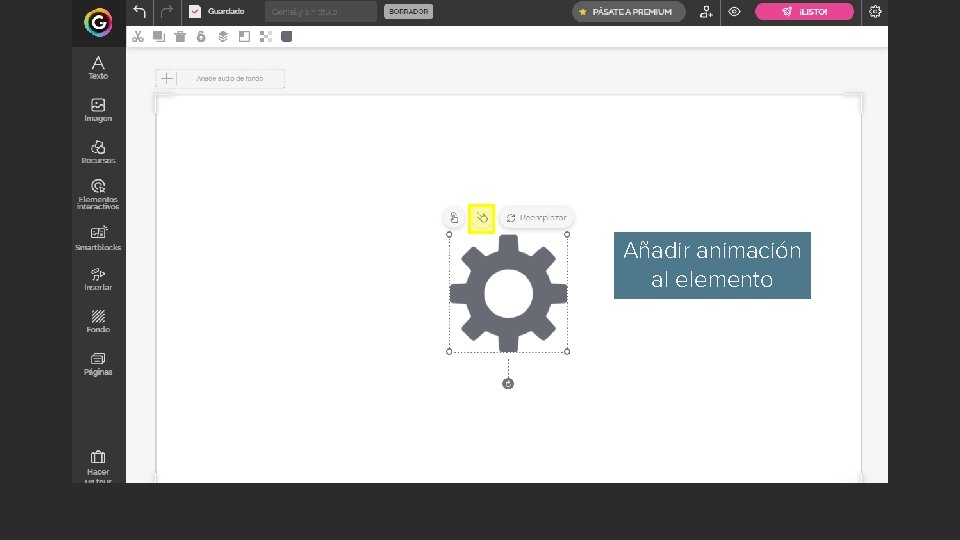Open settings gear in top bar
Screen dimensions: 960x540
pyautogui.click(x=875, y=12)
